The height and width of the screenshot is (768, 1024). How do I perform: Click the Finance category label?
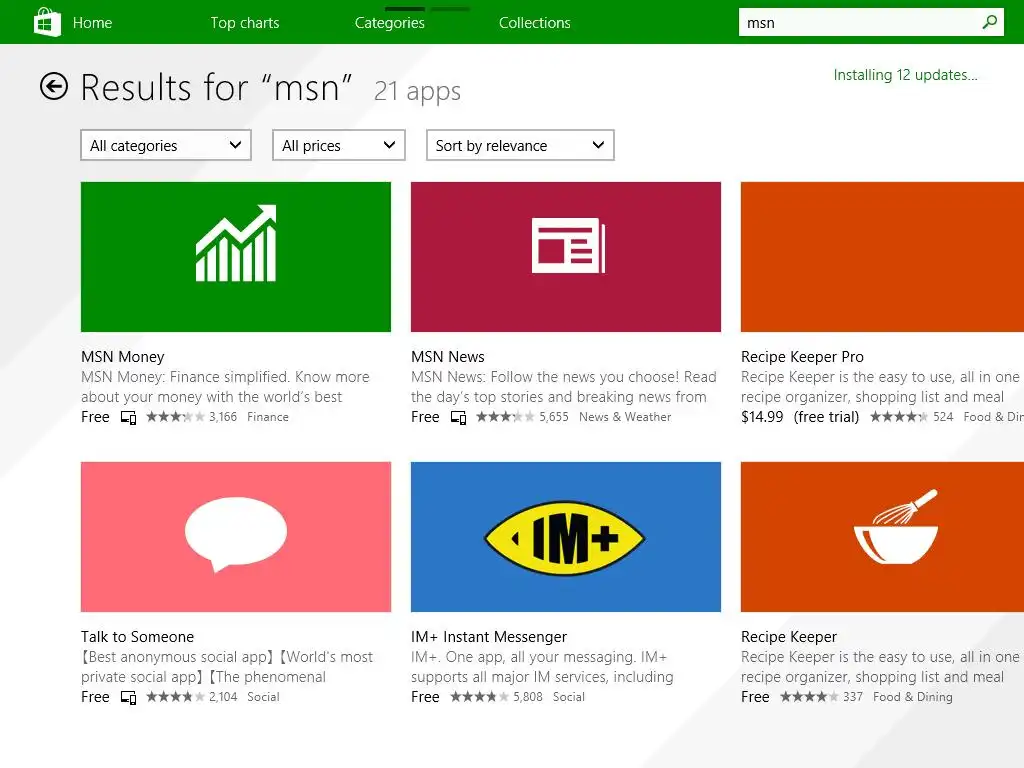coord(268,417)
